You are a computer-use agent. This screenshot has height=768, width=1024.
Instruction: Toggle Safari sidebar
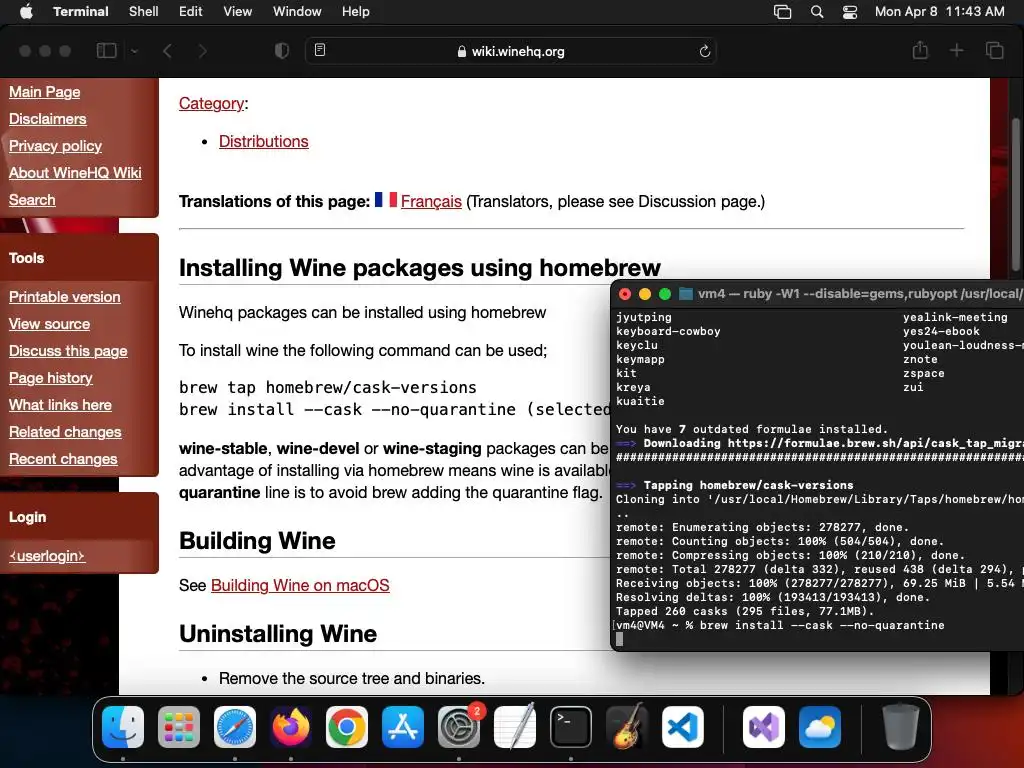(x=106, y=51)
